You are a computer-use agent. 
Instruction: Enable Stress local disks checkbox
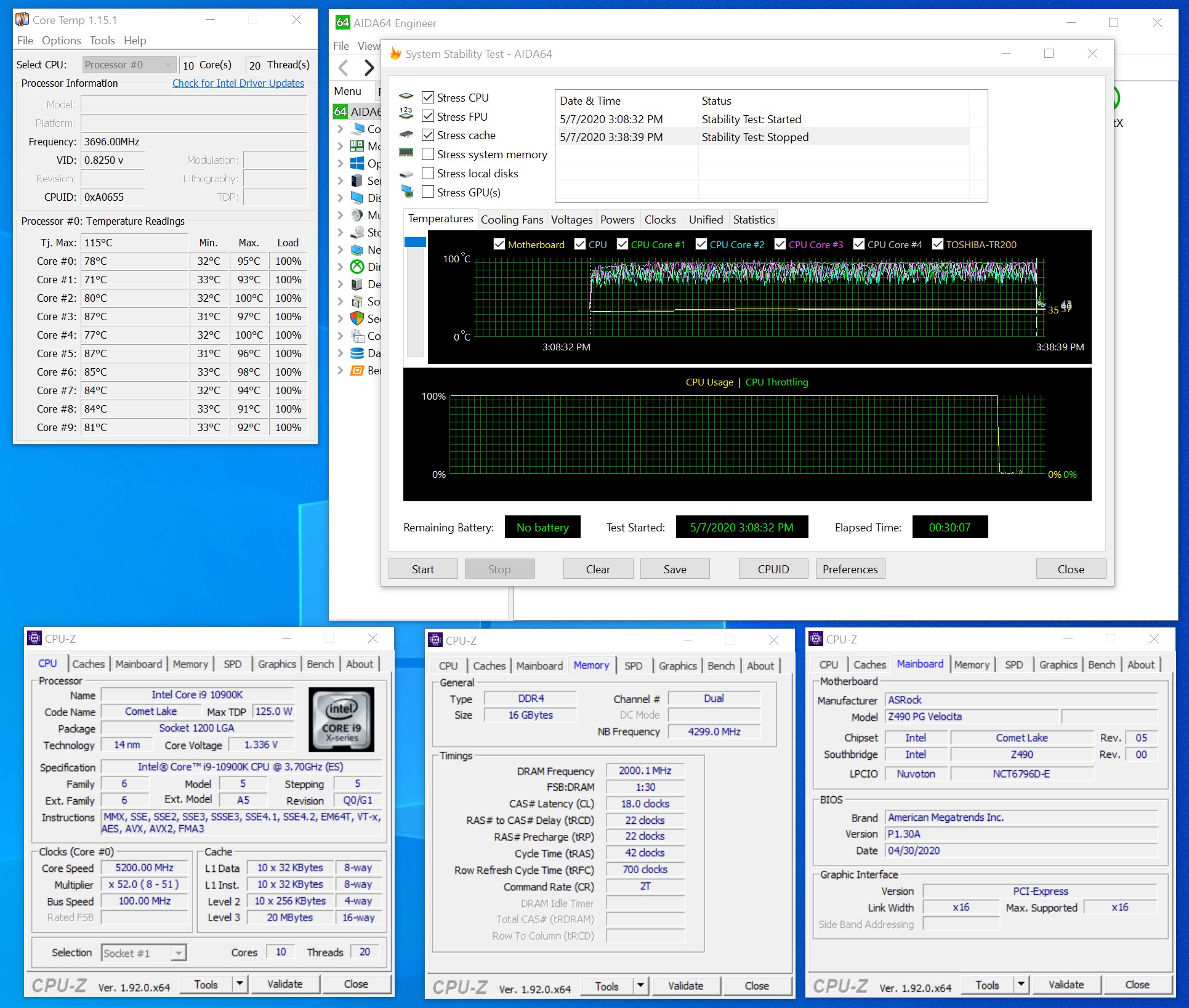(428, 173)
